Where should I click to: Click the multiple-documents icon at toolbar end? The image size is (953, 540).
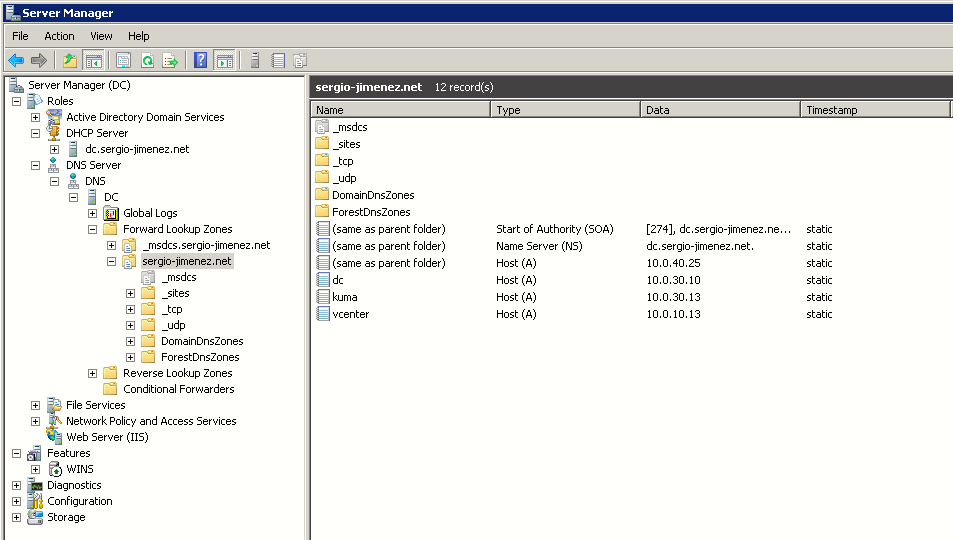pyautogui.click(x=300, y=60)
